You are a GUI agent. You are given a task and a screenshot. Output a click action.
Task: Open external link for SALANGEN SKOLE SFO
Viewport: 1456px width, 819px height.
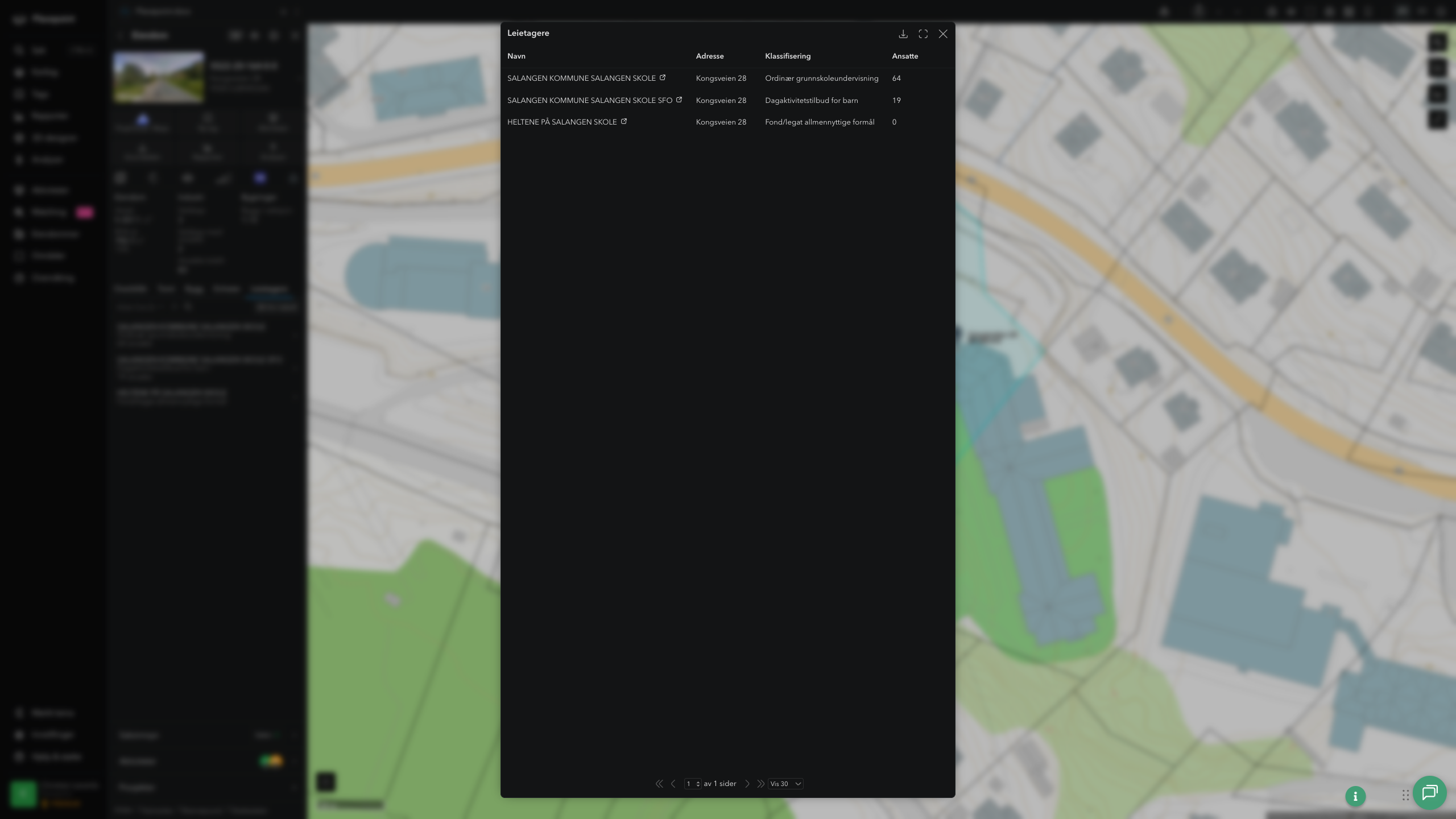pyautogui.click(x=679, y=100)
